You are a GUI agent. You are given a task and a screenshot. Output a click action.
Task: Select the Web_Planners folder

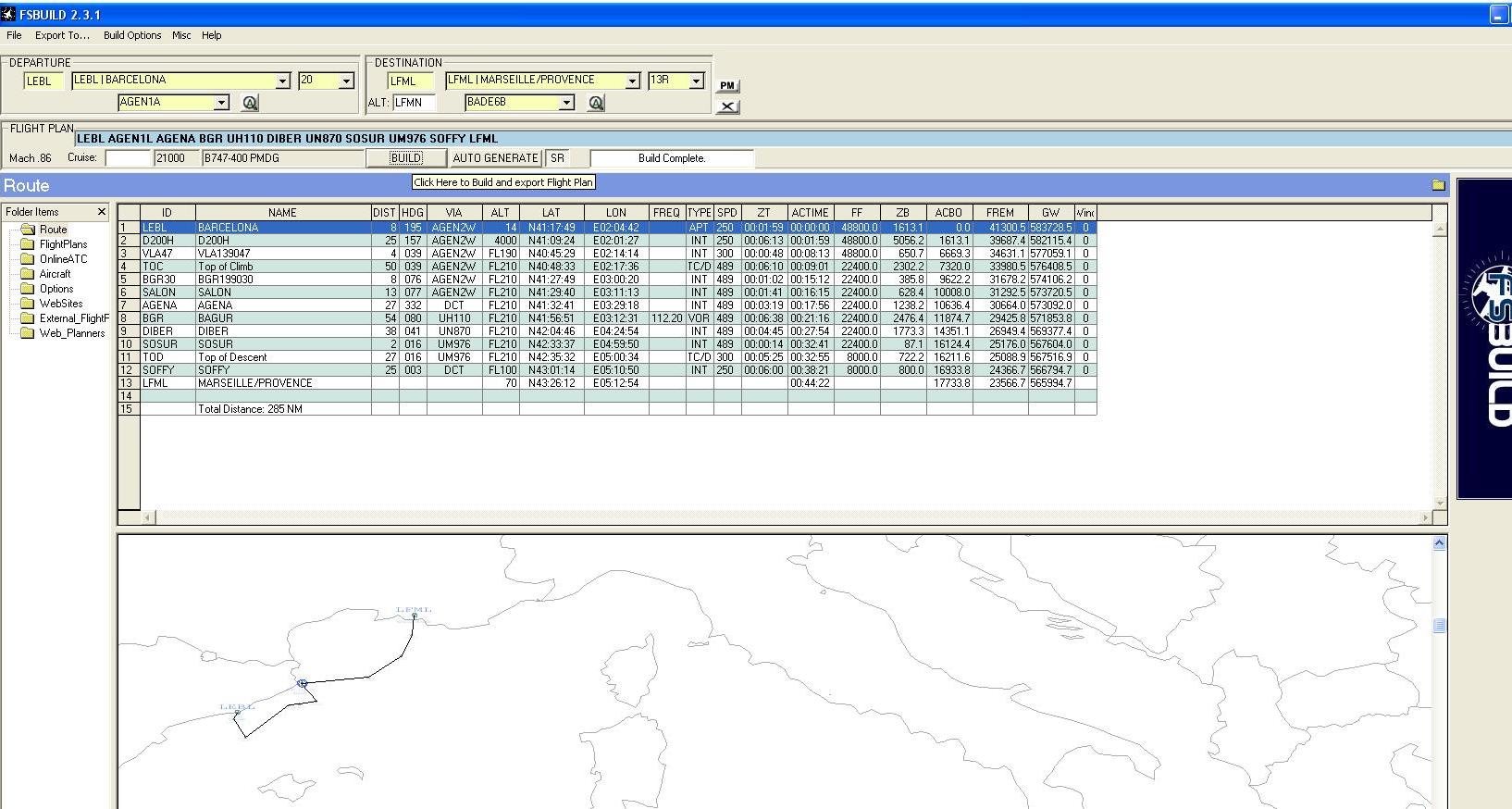(63, 333)
